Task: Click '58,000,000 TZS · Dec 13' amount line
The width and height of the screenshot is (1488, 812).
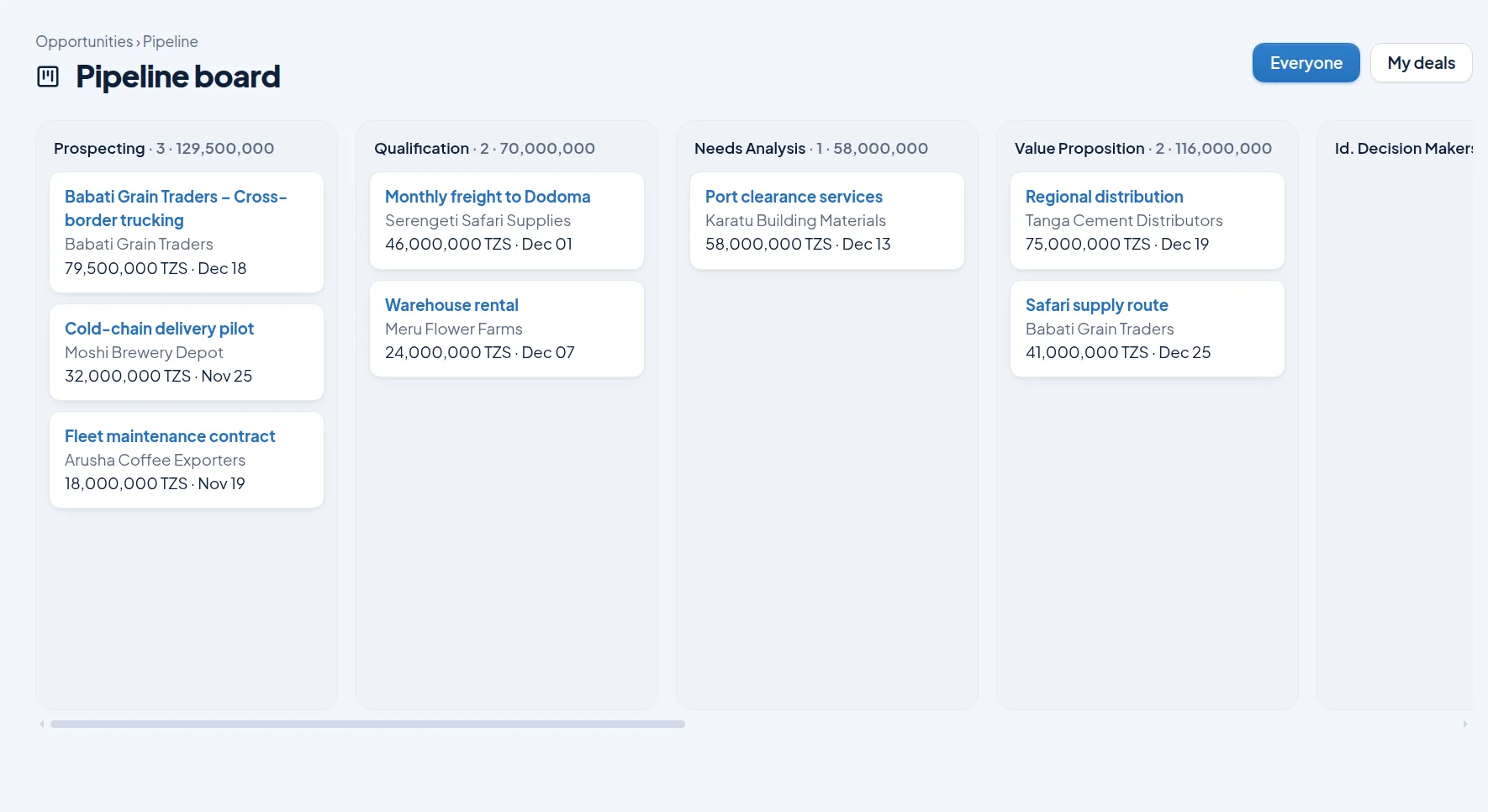Action: click(x=798, y=244)
